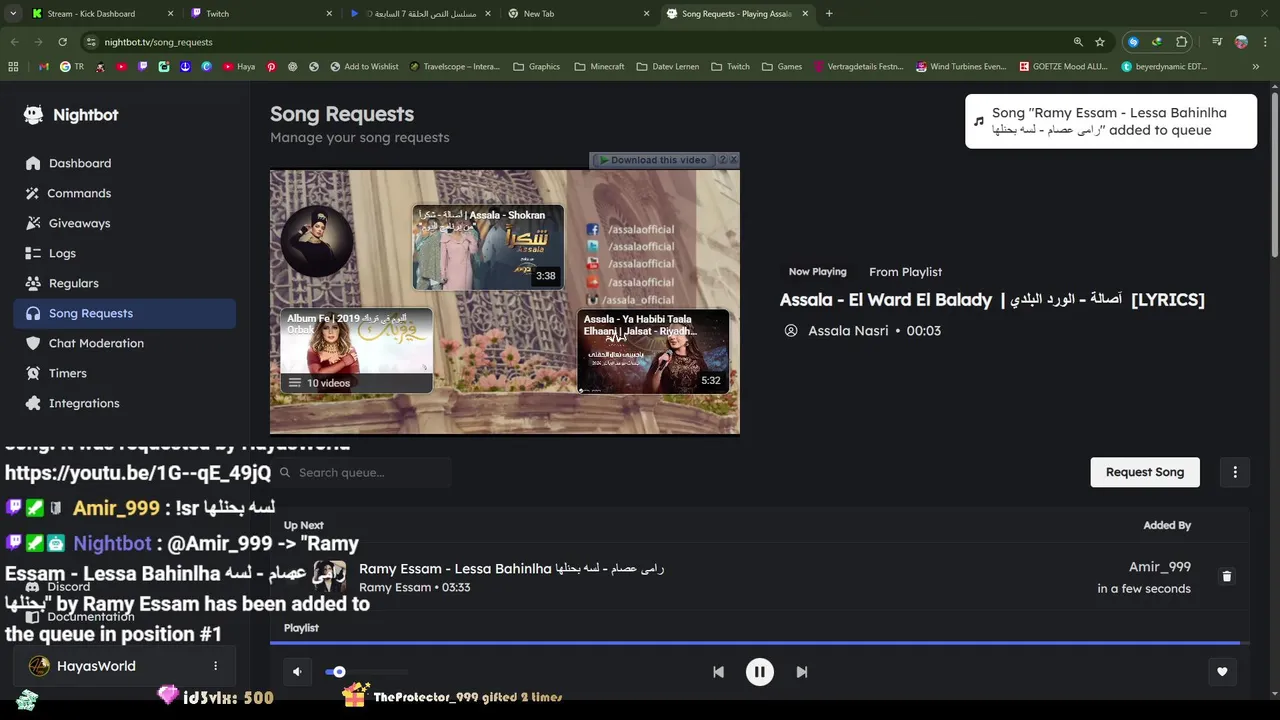Skip to previous track

718,672
